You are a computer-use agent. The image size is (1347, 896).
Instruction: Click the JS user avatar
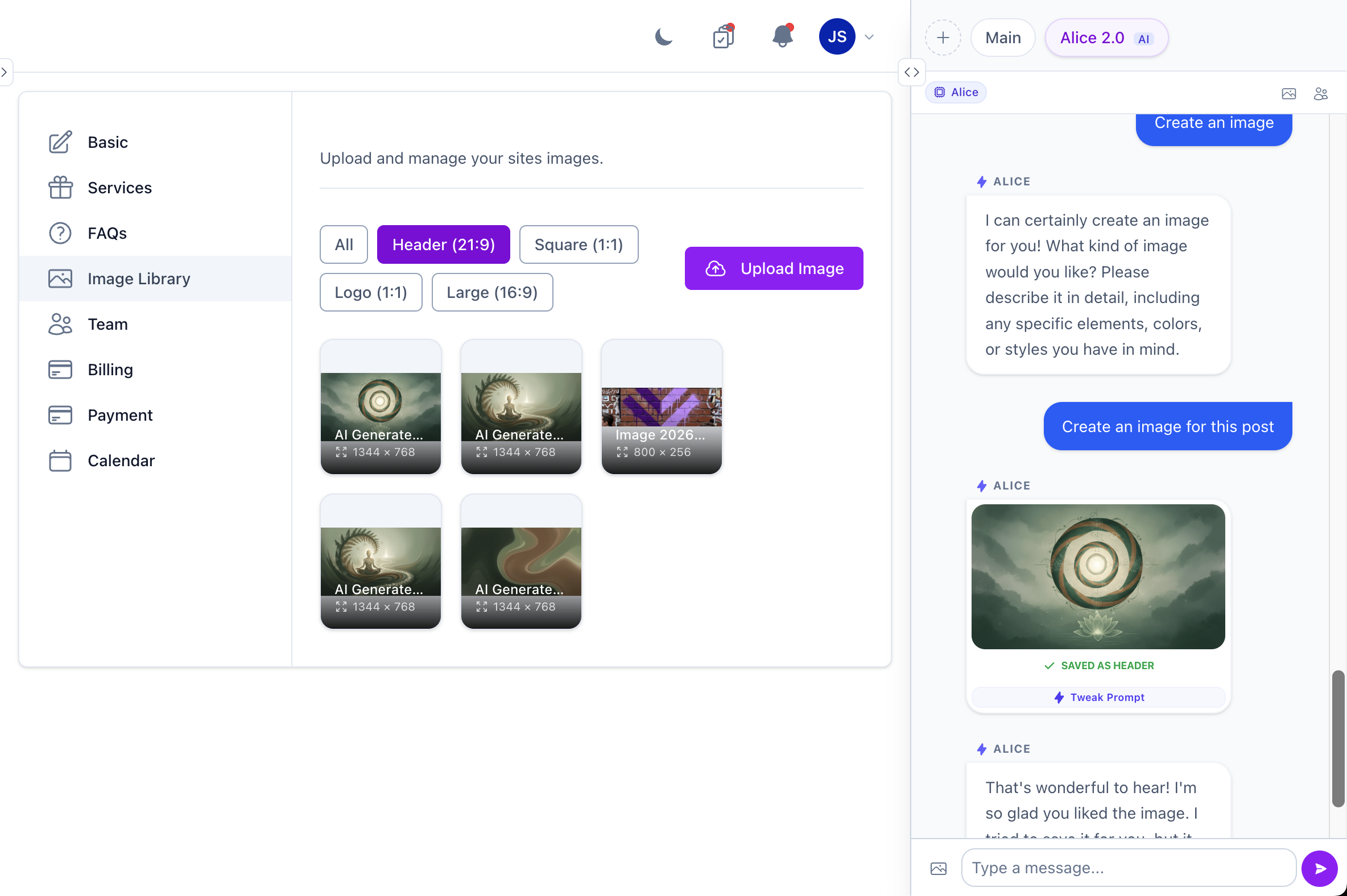coord(836,36)
